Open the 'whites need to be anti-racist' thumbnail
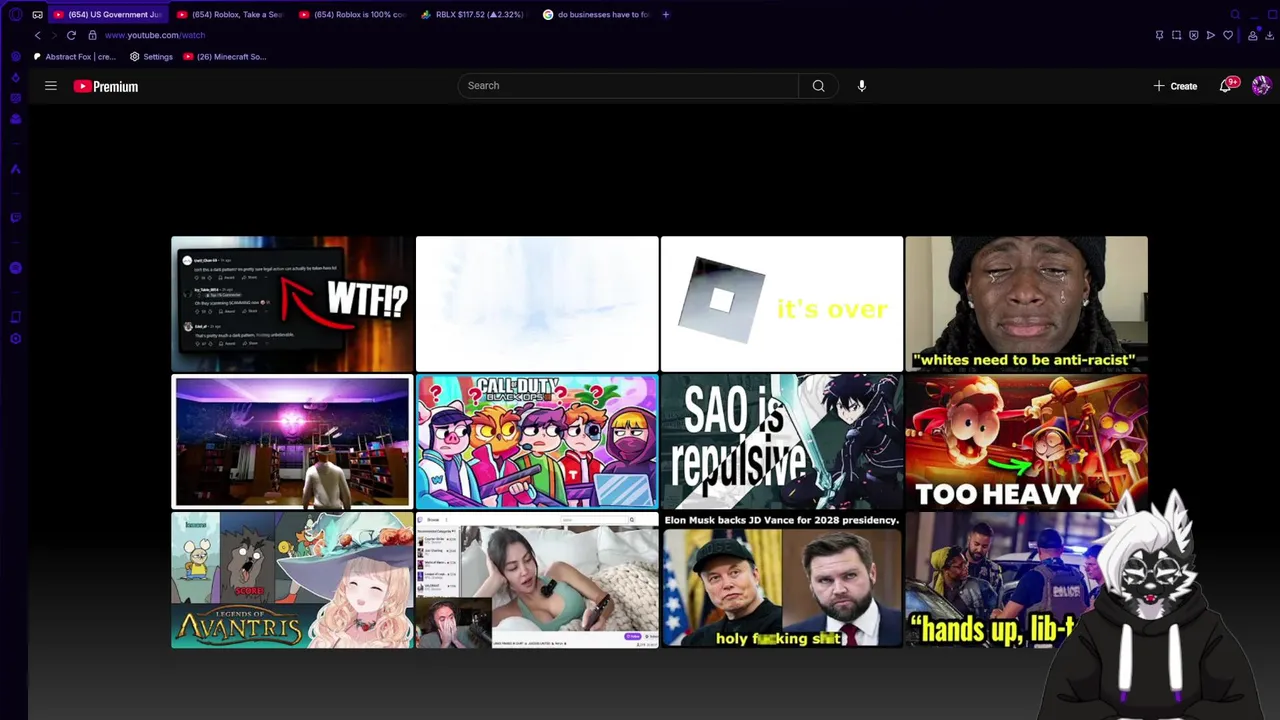Viewport: 1280px width, 720px height. [x=1027, y=304]
